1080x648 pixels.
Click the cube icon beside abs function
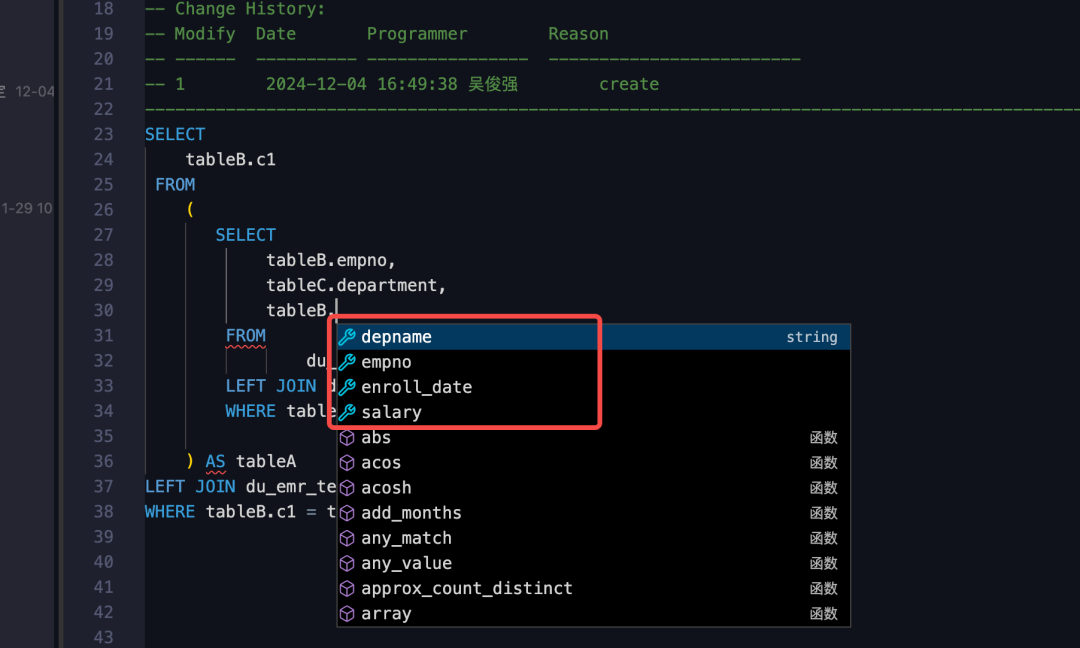pyautogui.click(x=347, y=437)
